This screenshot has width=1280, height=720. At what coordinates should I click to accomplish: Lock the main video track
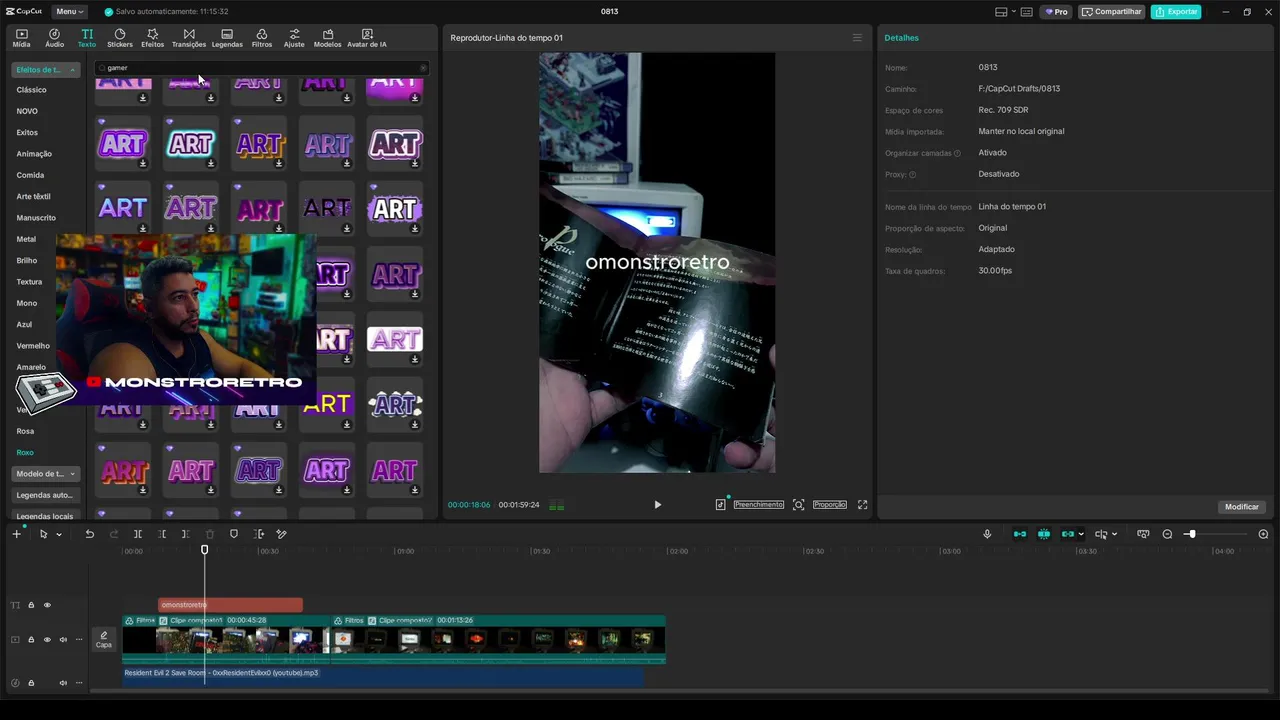tap(31, 640)
